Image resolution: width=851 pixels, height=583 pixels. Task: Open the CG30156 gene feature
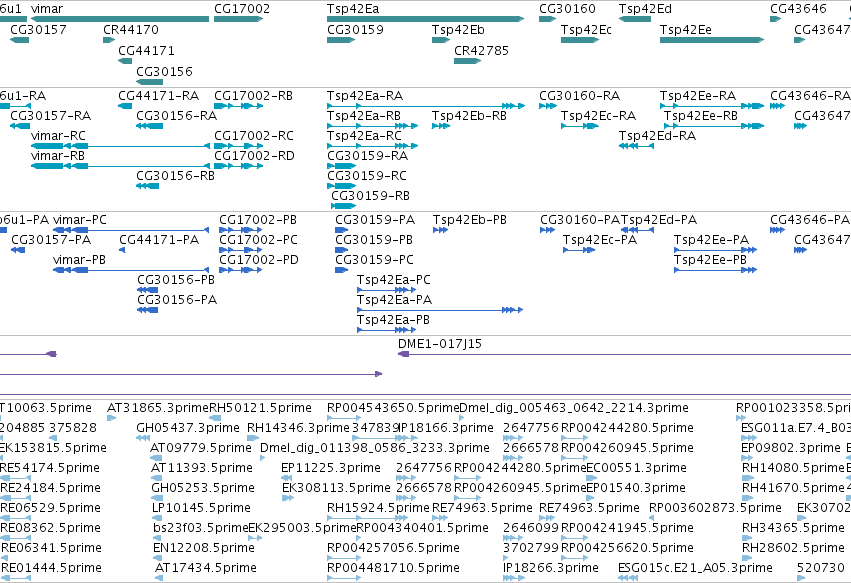pyautogui.click(x=149, y=82)
